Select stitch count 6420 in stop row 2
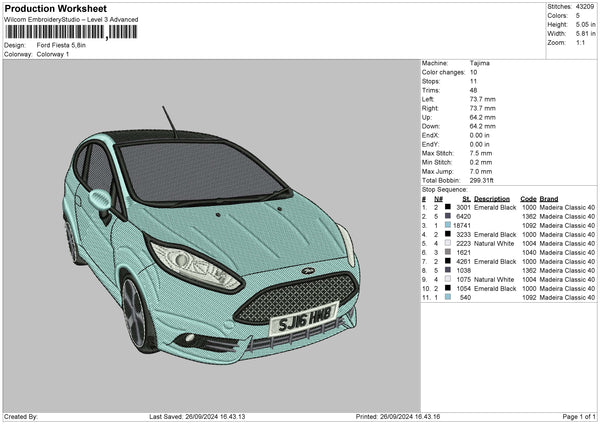The image size is (600, 424). point(463,217)
